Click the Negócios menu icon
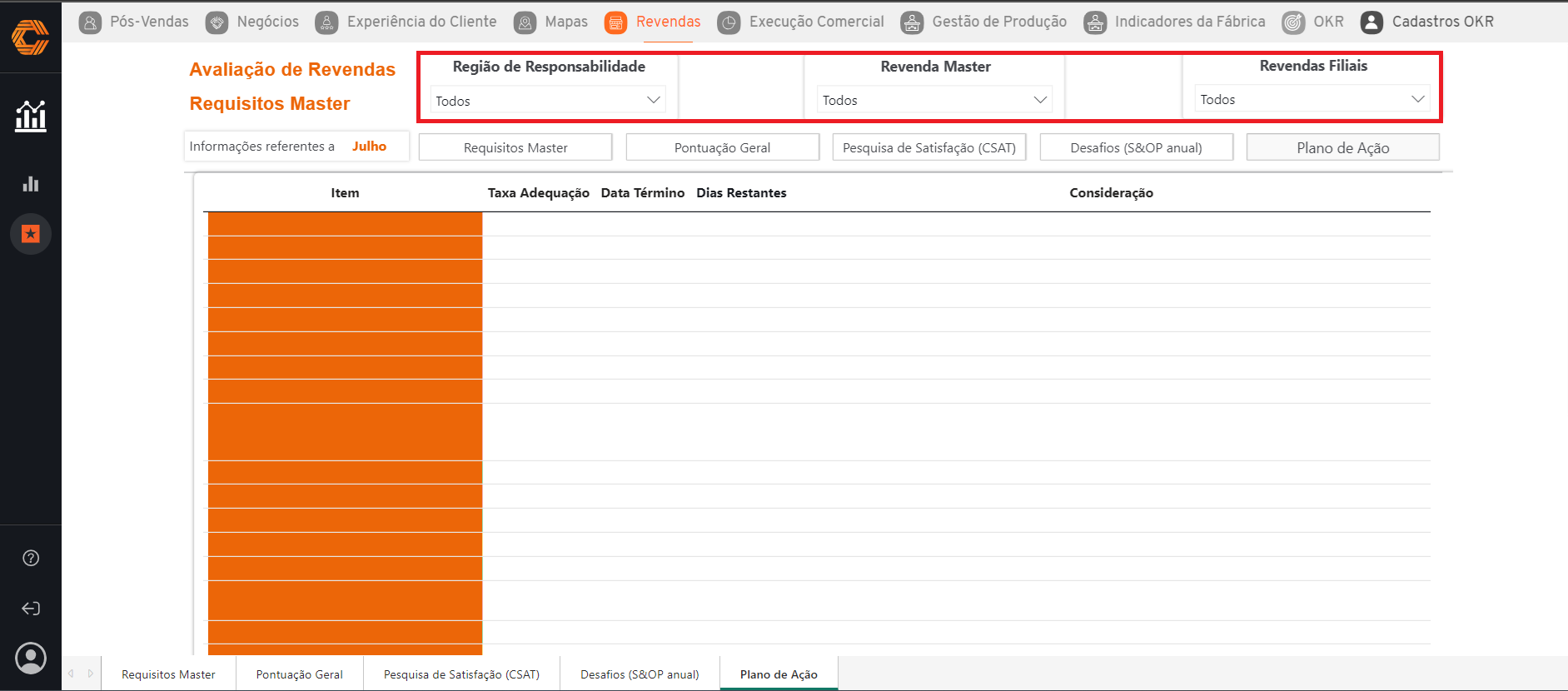 tap(217, 22)
